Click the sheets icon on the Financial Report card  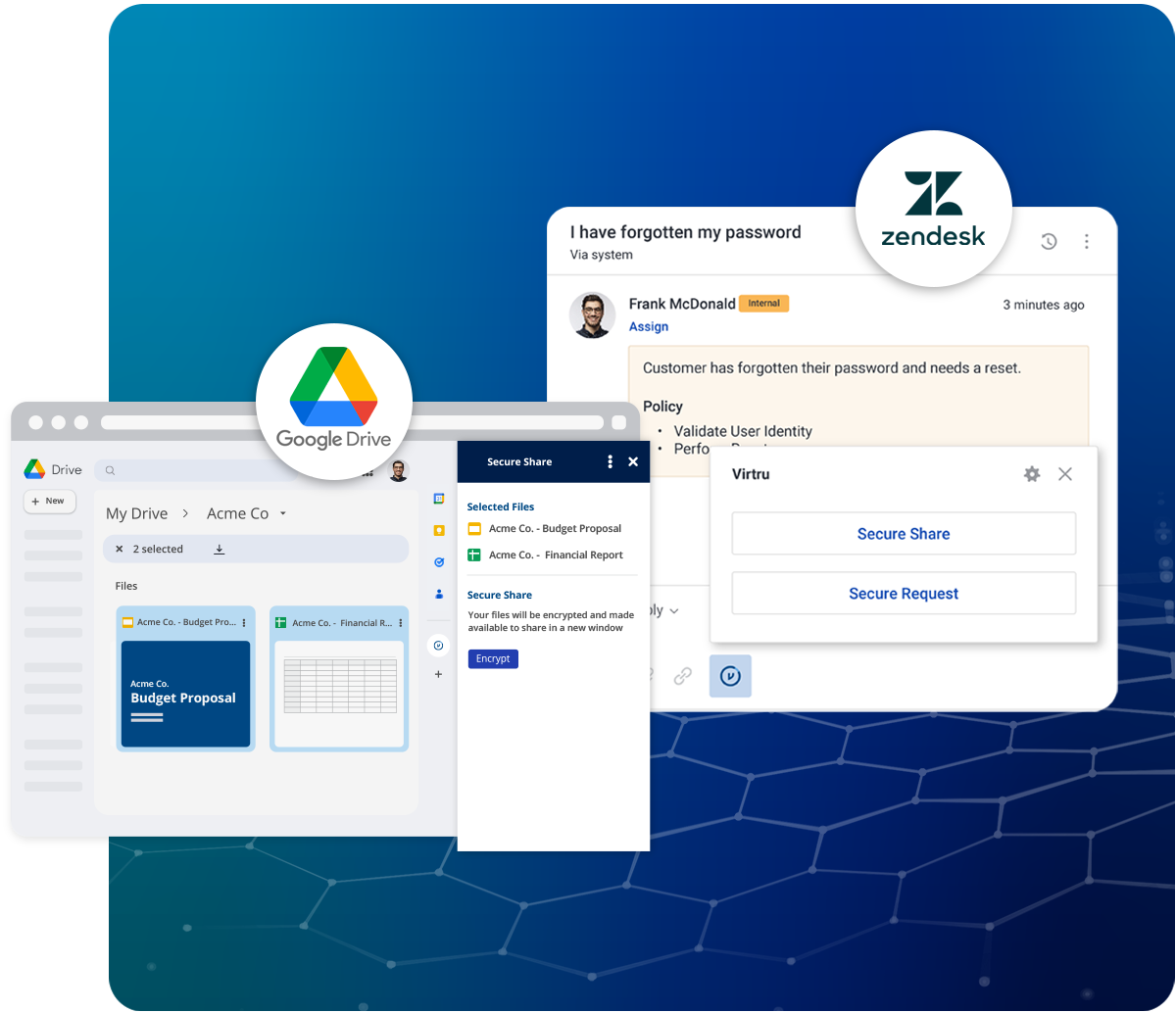pos(281,622)
